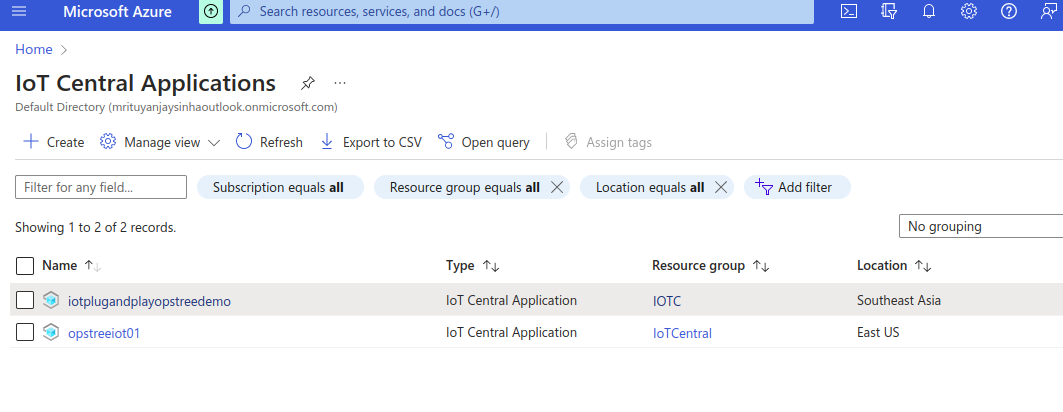Open the help question mark icon
This screenshot has width=1063, height=412.
pyautogui.click(x=1008, y=12)
